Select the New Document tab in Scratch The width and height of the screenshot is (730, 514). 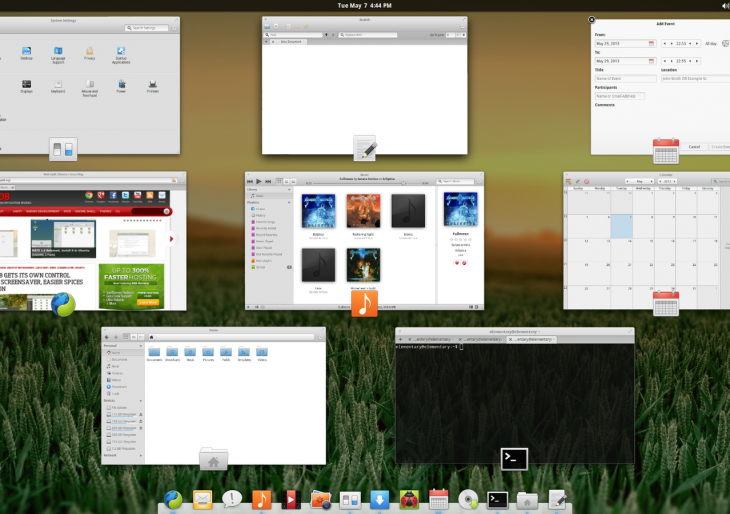click(291, 41)
